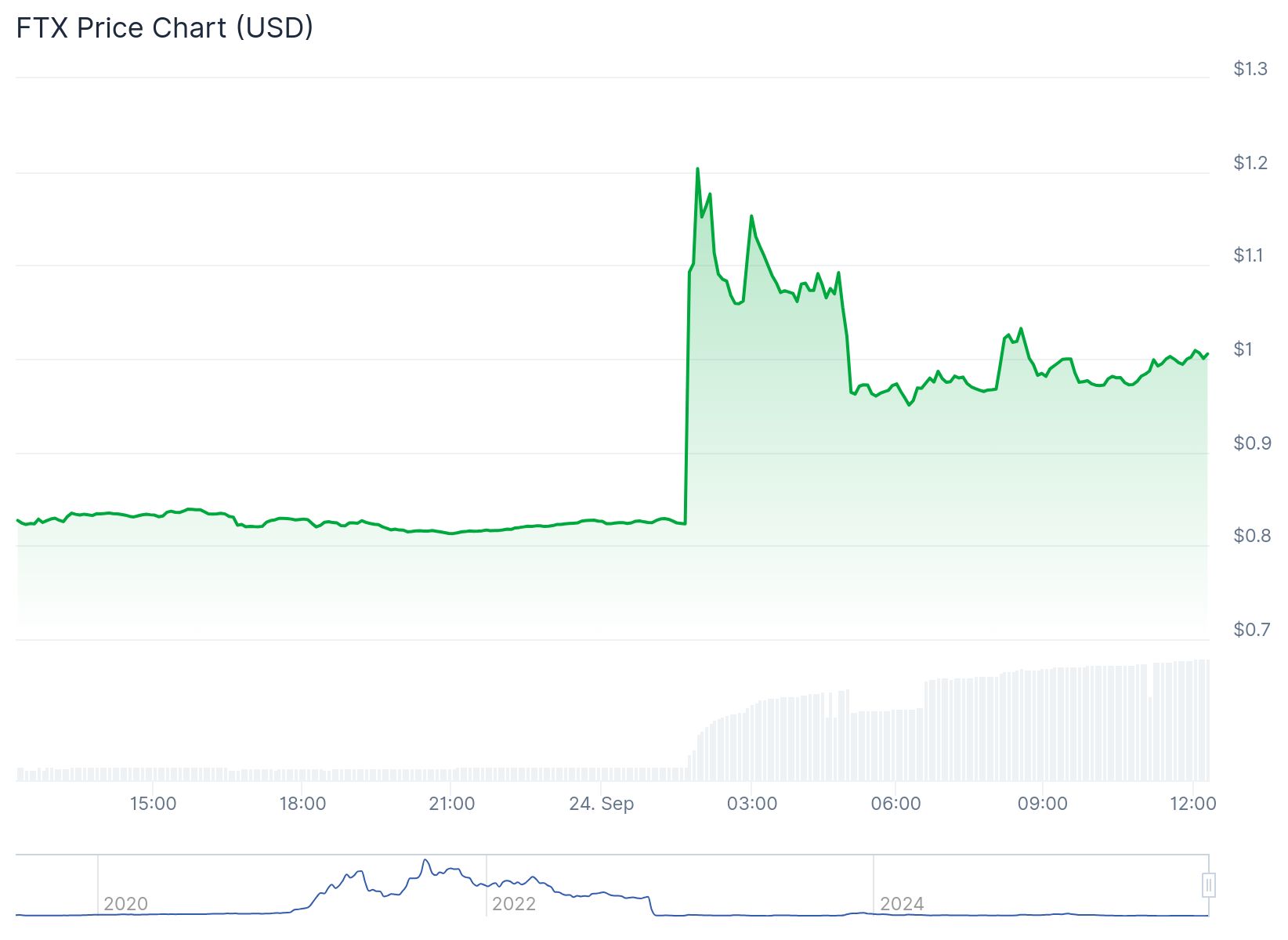Click the 21:00 time axis label
Image resolution: width=1288 pixels, height=940 pixels.
coord(452,804)
